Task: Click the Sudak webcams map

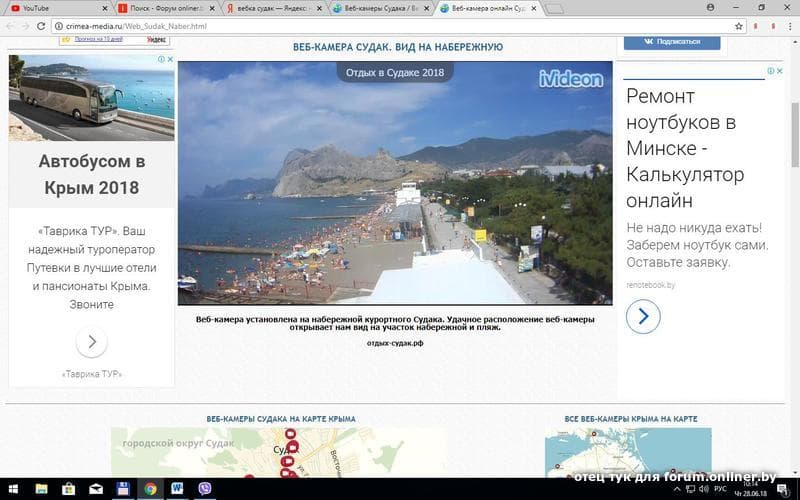Action: point(279,453)
